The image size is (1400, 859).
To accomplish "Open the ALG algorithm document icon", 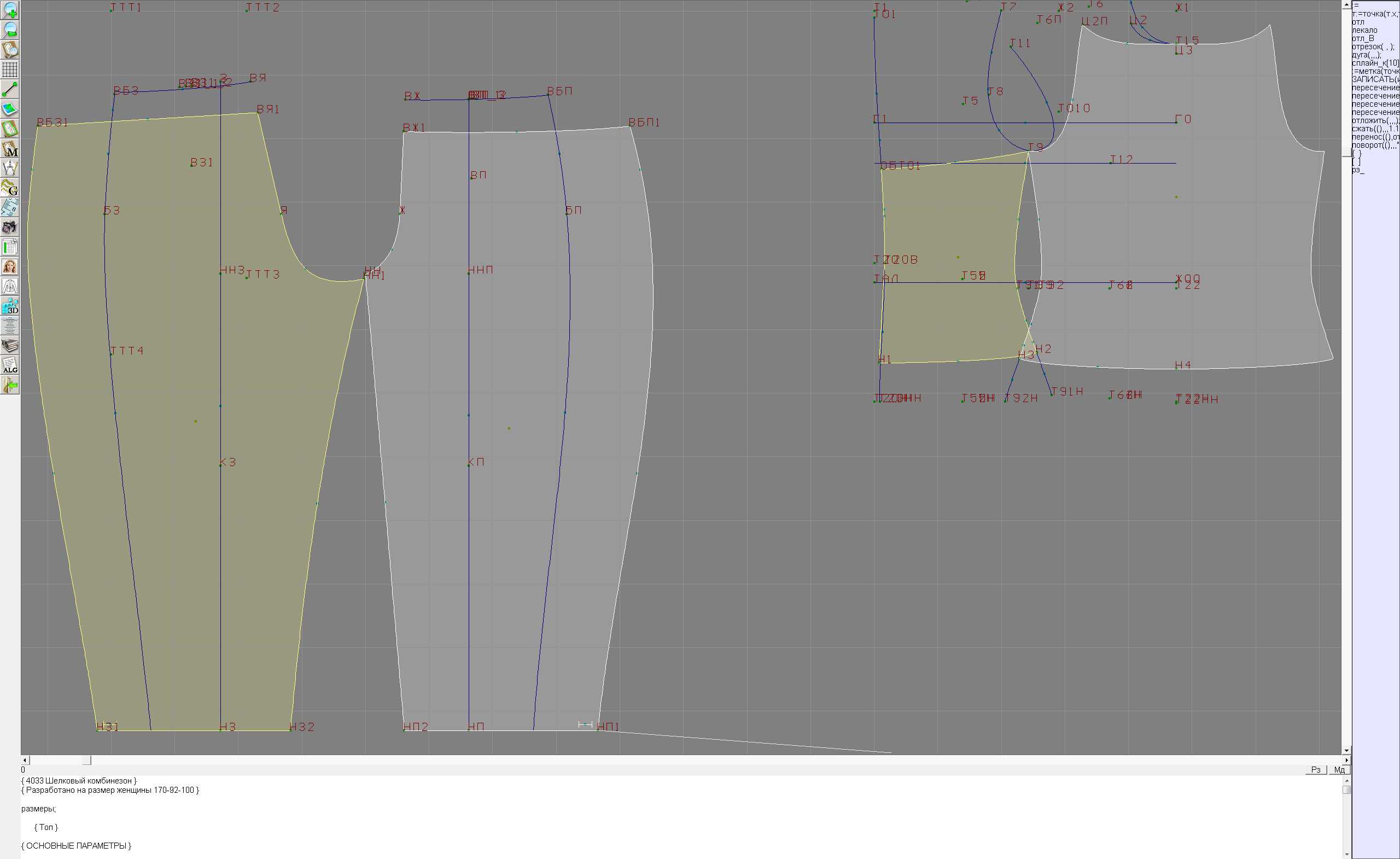I will point(10,365).
